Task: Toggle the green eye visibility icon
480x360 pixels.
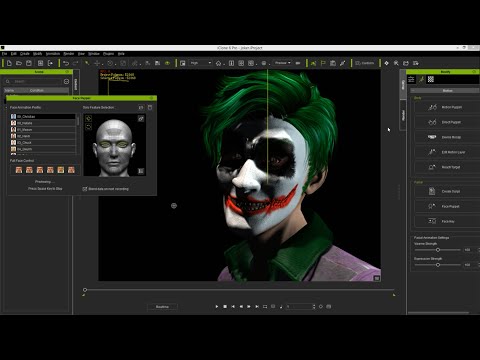Action: pos(167,63)
